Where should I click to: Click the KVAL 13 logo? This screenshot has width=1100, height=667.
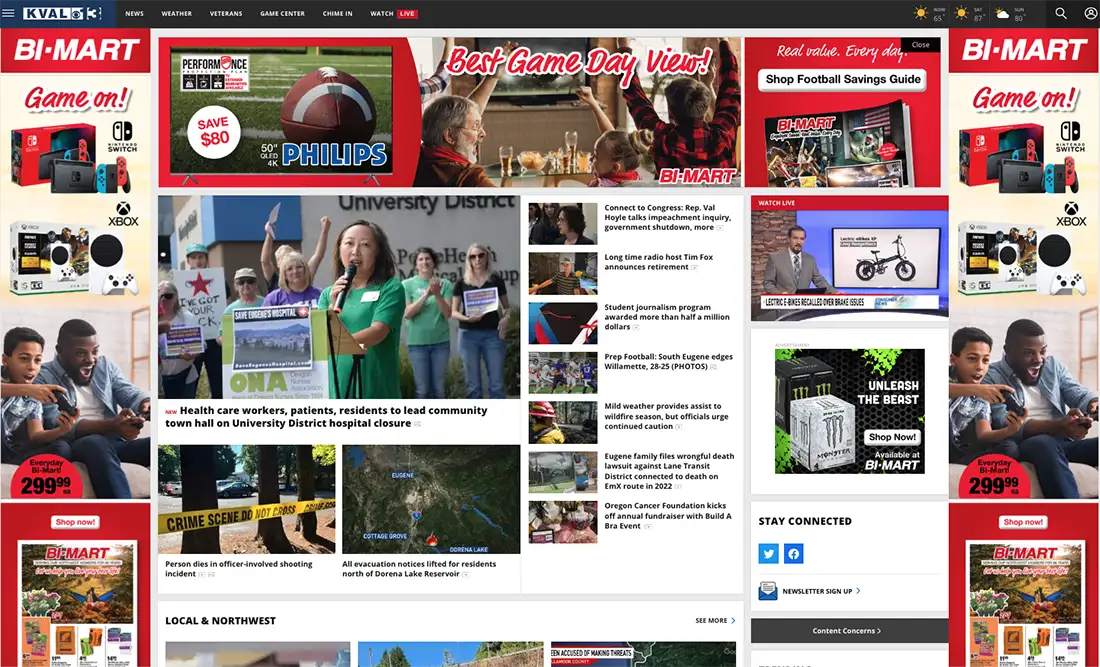point(62,13)
